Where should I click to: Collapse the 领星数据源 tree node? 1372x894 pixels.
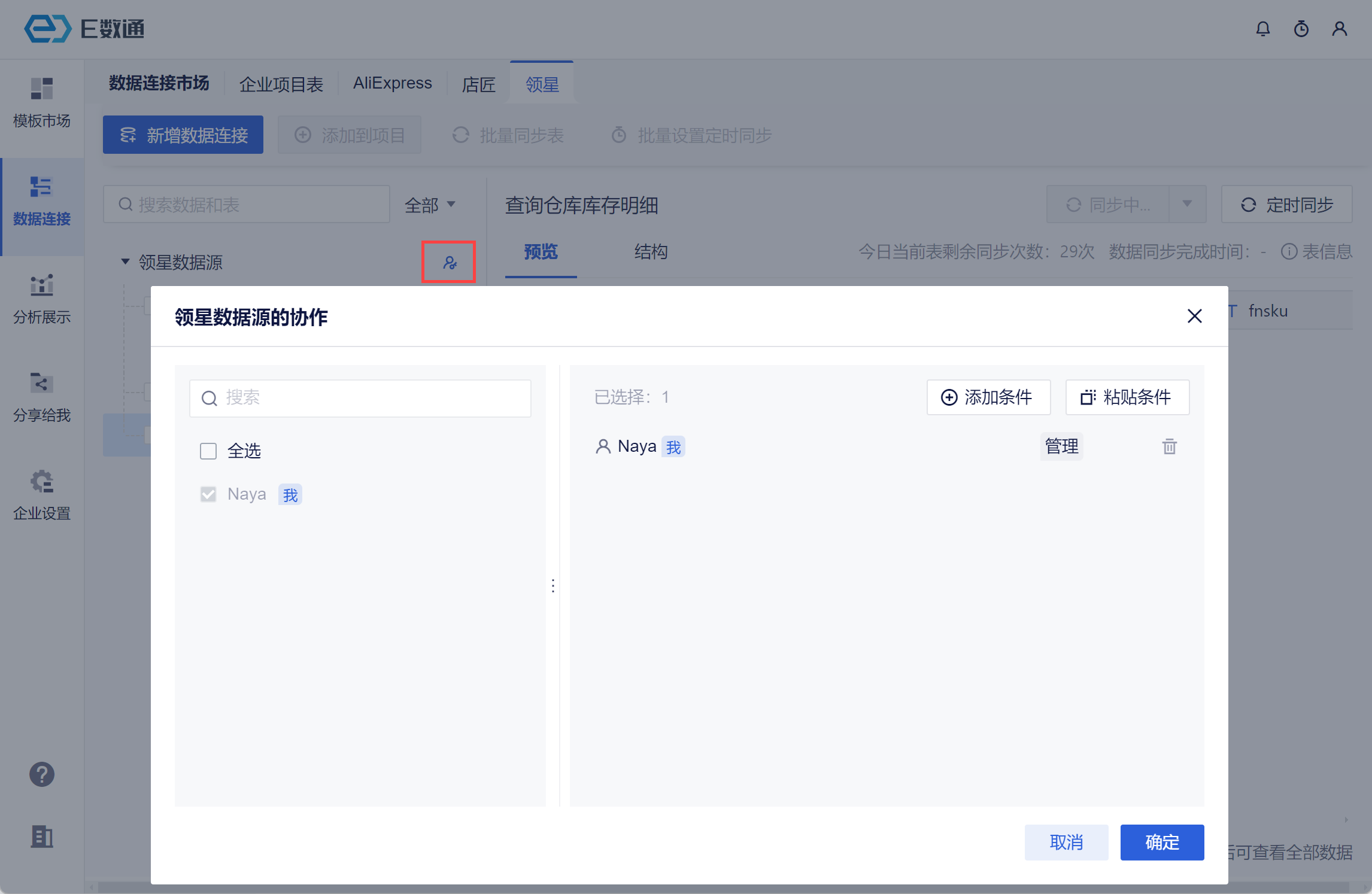125,261
